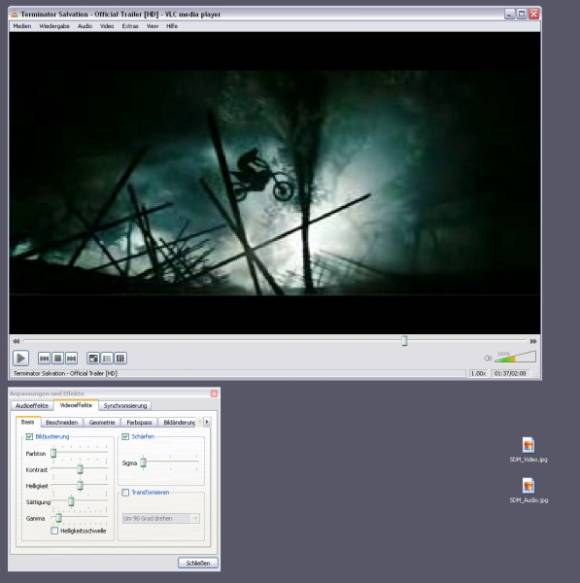Slow down playback with left seek arrow

click(16, 341)
